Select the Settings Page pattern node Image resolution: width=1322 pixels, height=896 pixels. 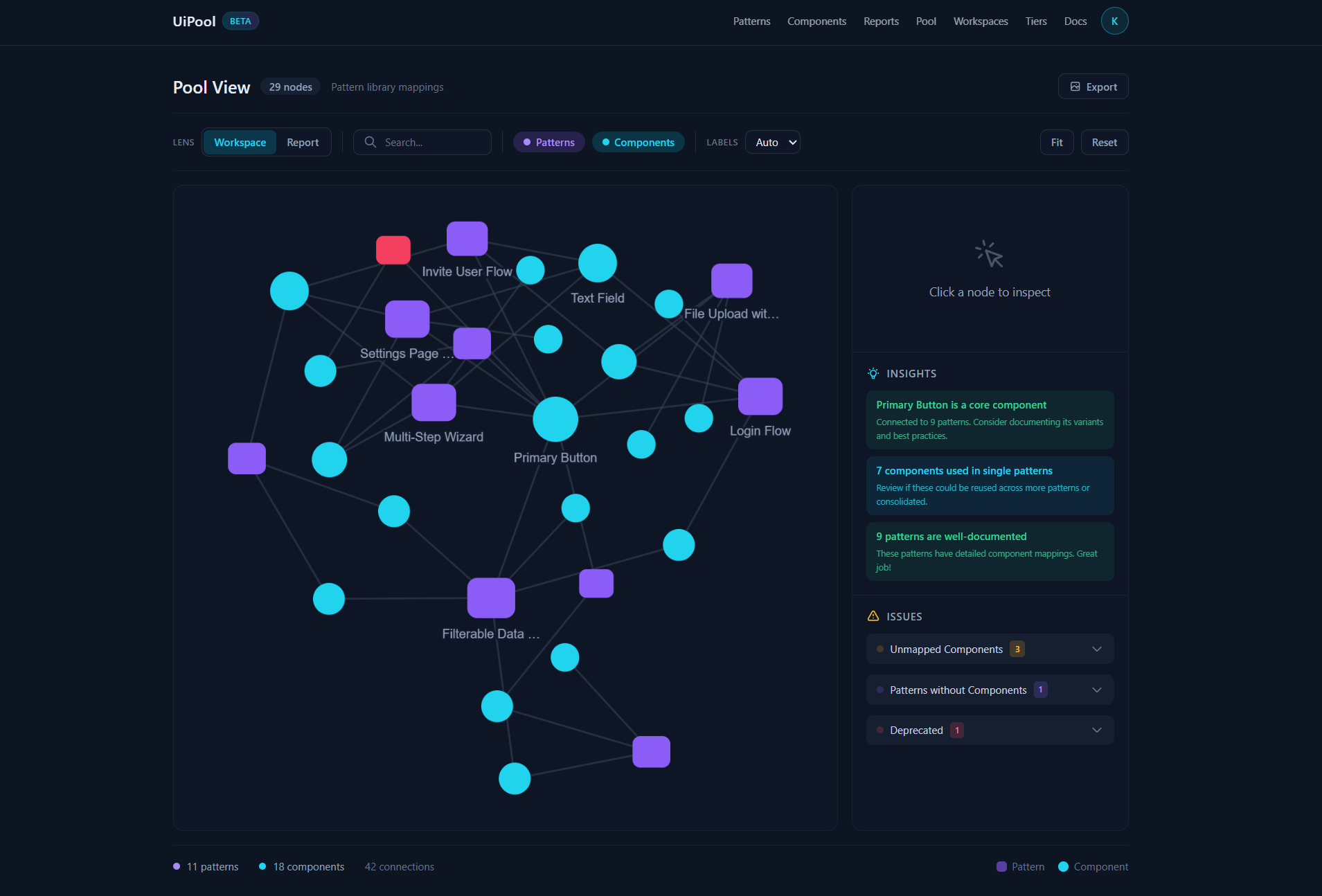[x=407, y=319]
